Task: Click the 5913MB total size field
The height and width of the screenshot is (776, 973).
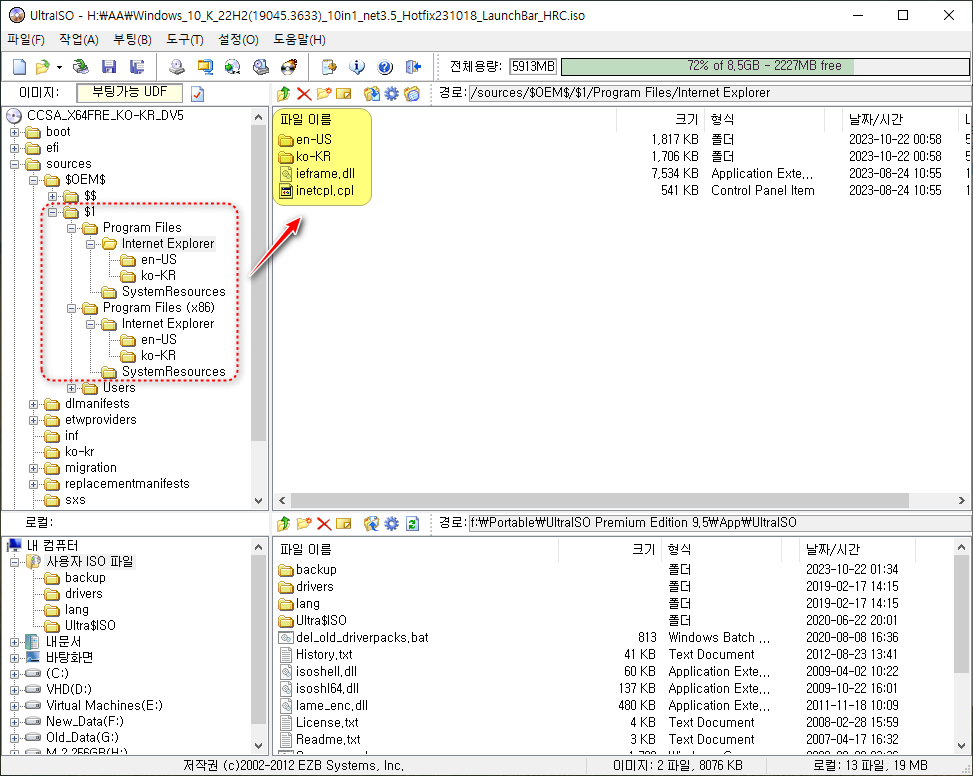Action: pos(533,66)
